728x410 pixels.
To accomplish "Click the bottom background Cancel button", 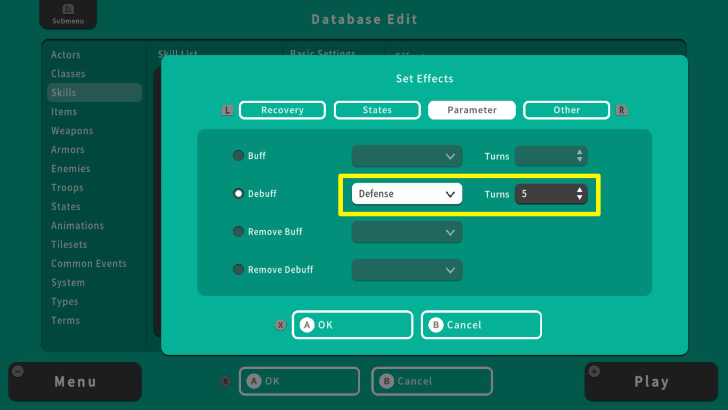I will coord(432,382).
